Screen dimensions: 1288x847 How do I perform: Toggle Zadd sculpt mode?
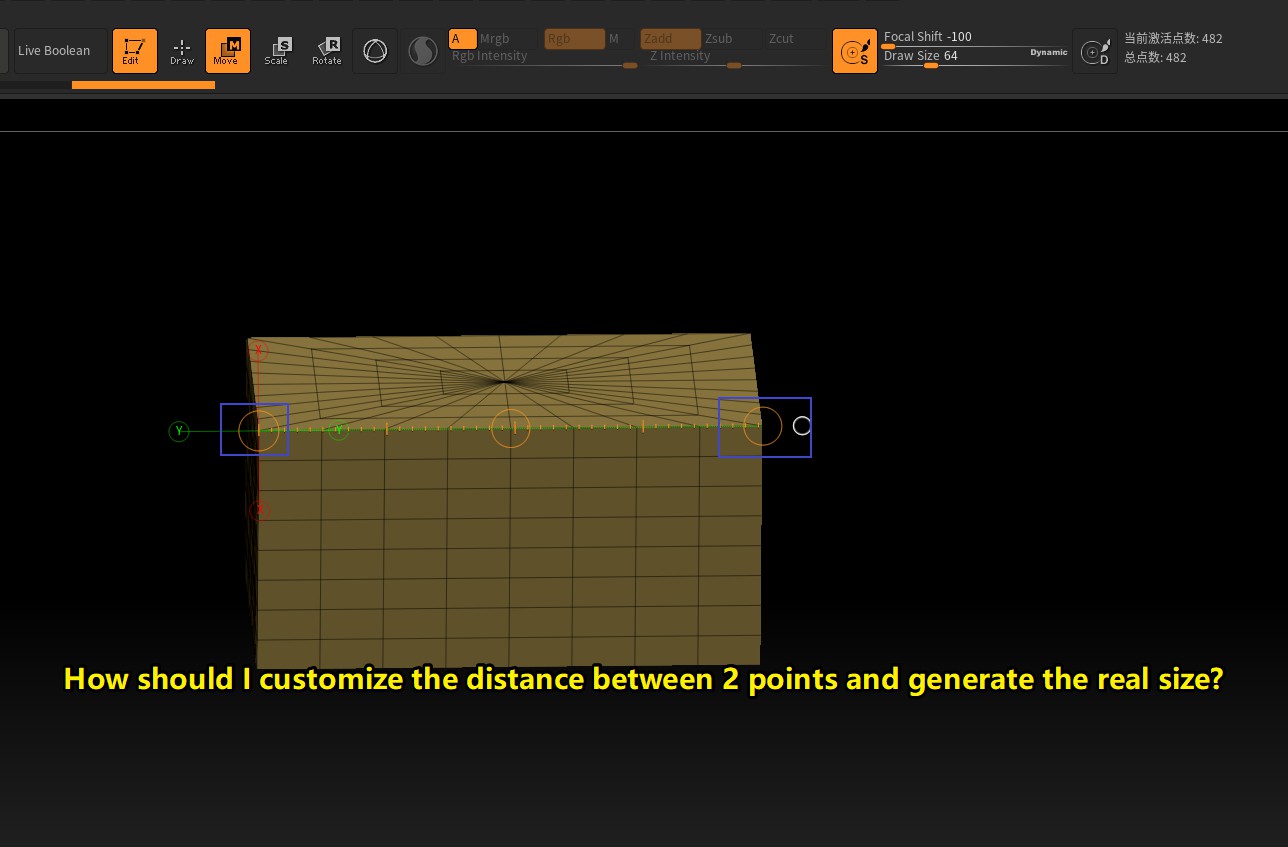click(x=670, y=39)
